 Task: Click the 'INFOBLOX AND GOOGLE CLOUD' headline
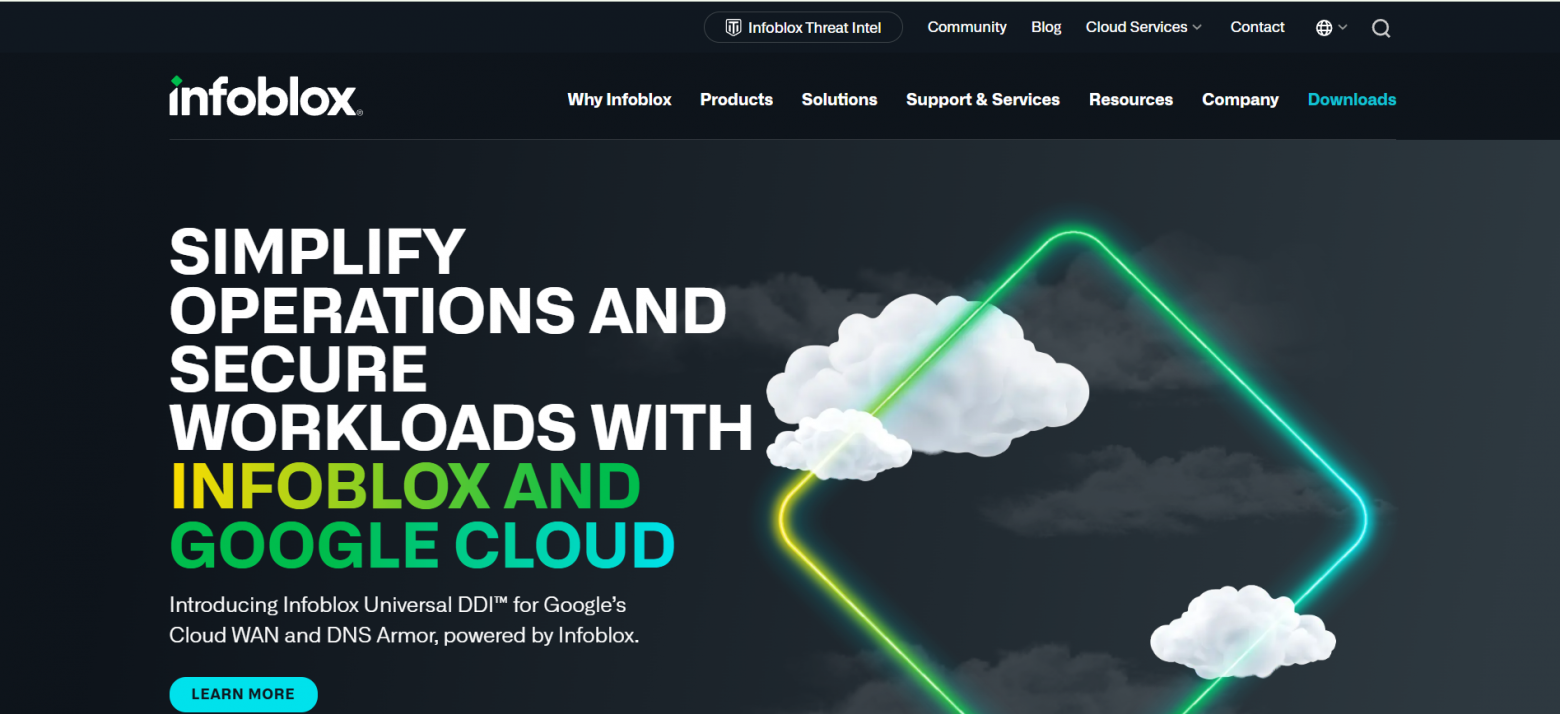[422, 516]
